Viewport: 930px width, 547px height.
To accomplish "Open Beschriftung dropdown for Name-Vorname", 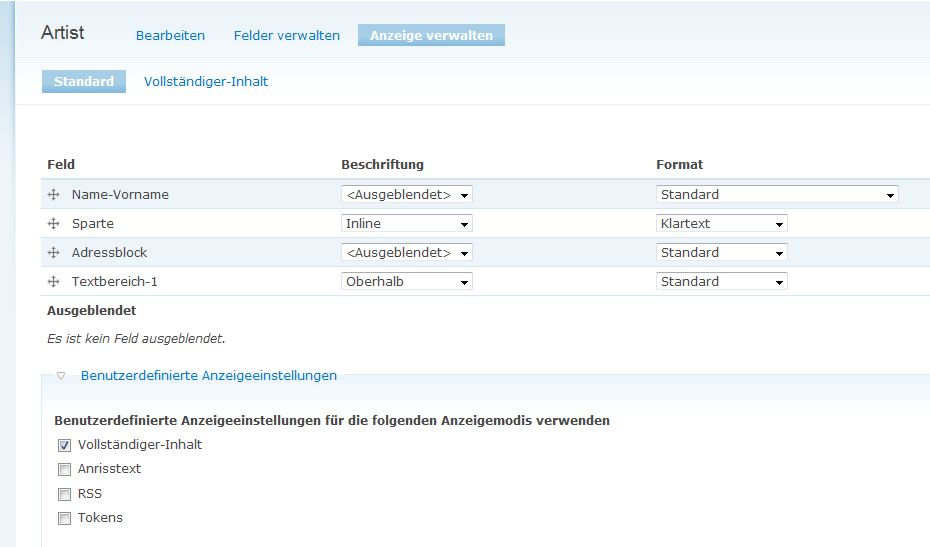I will point(406,195).
